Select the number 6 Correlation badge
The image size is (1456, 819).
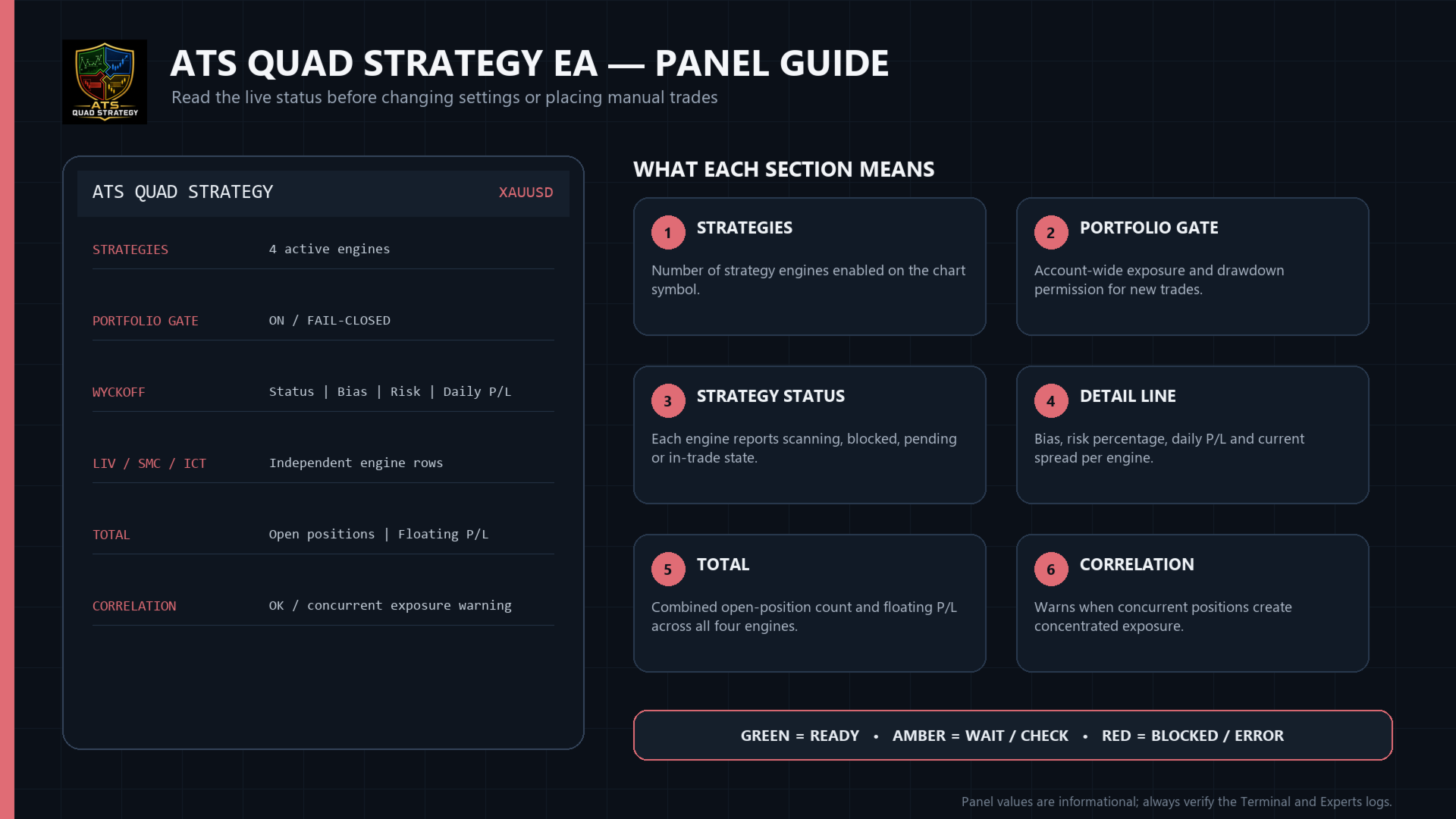point(1051,570)
